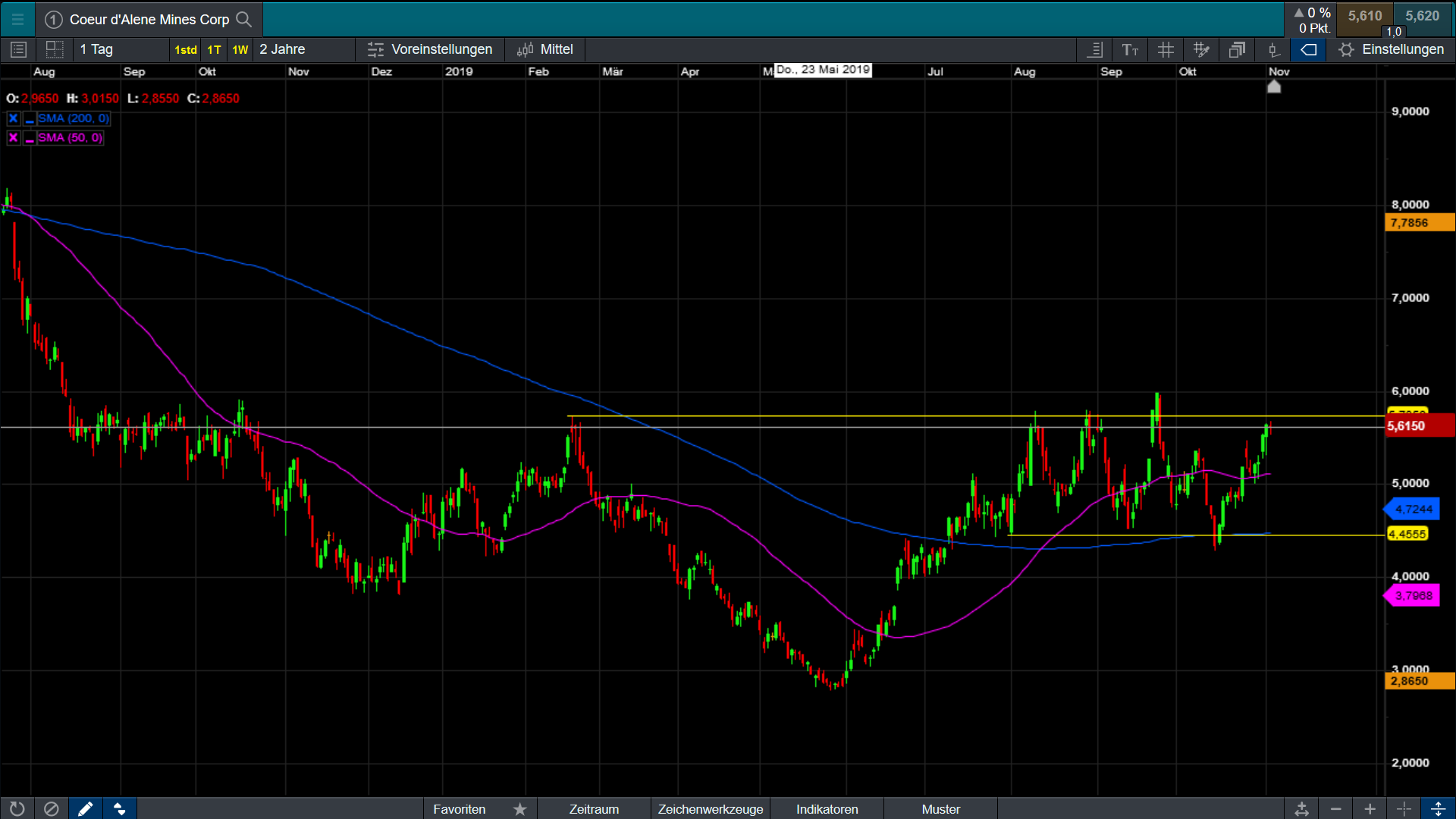Click the grid eyedropper color tool
Viewport: 1456px width, 819px height.
(x=1201, y=50)
